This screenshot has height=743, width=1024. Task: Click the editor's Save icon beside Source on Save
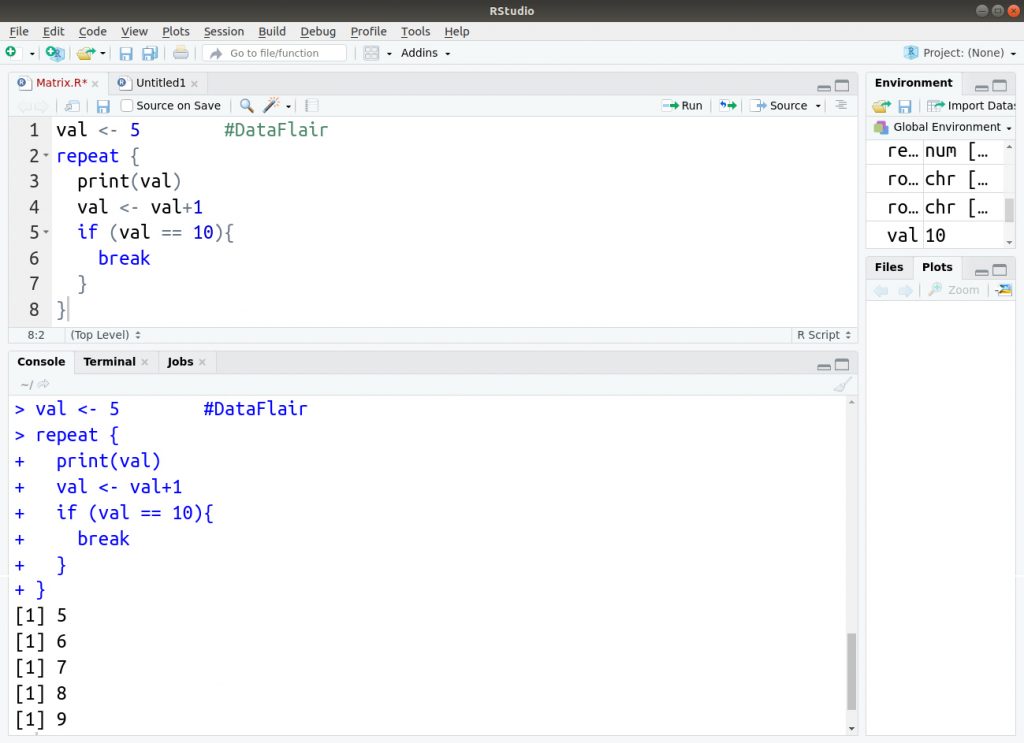point(103,106)
